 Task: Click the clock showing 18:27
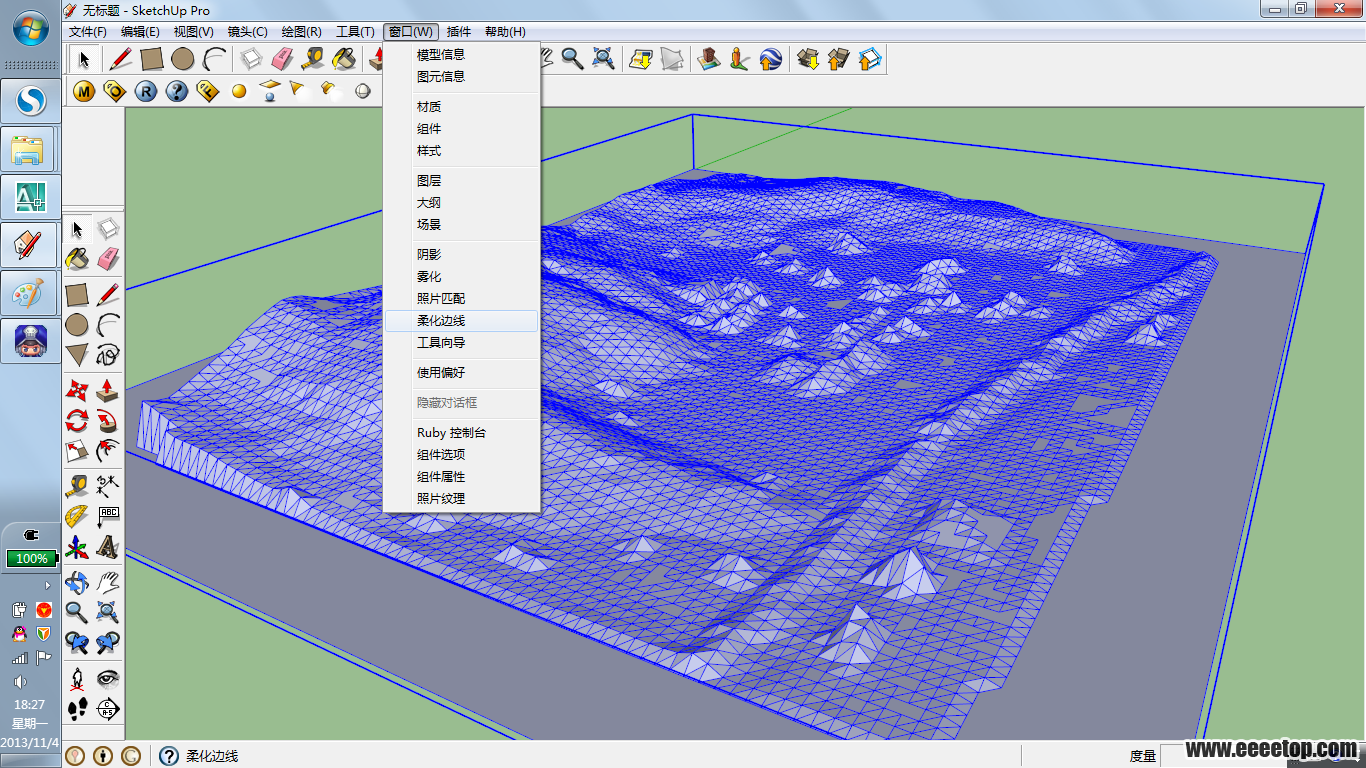(x=29, y=705)
